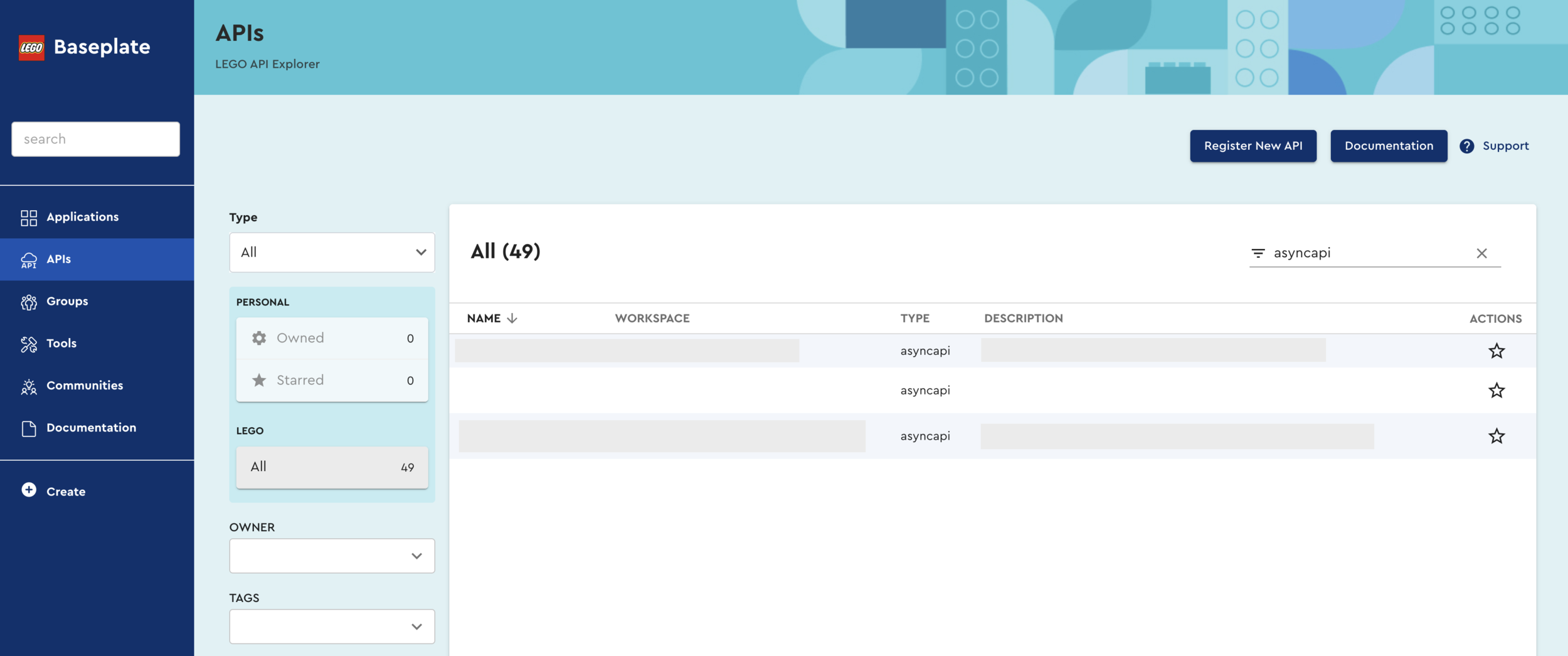Open Applications from the sidebar

[x=97, y=217]
